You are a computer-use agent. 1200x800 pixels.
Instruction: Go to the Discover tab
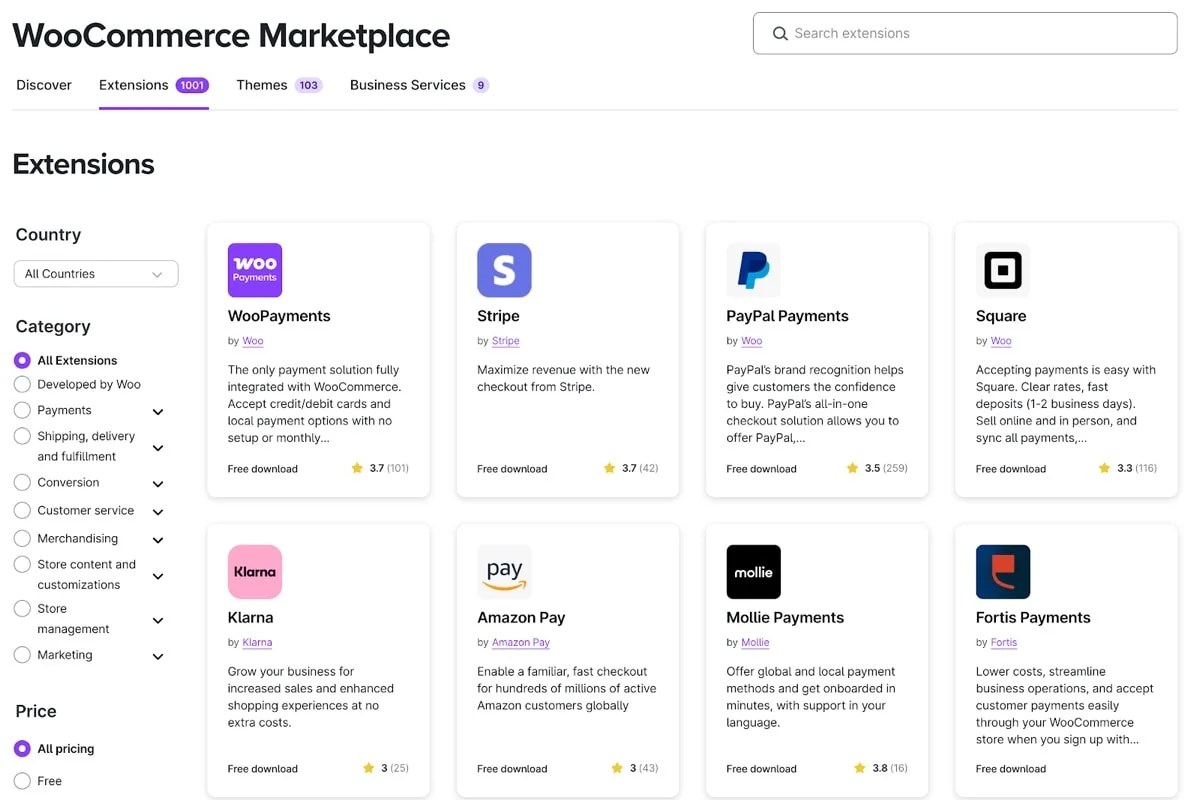pos(44,85)
